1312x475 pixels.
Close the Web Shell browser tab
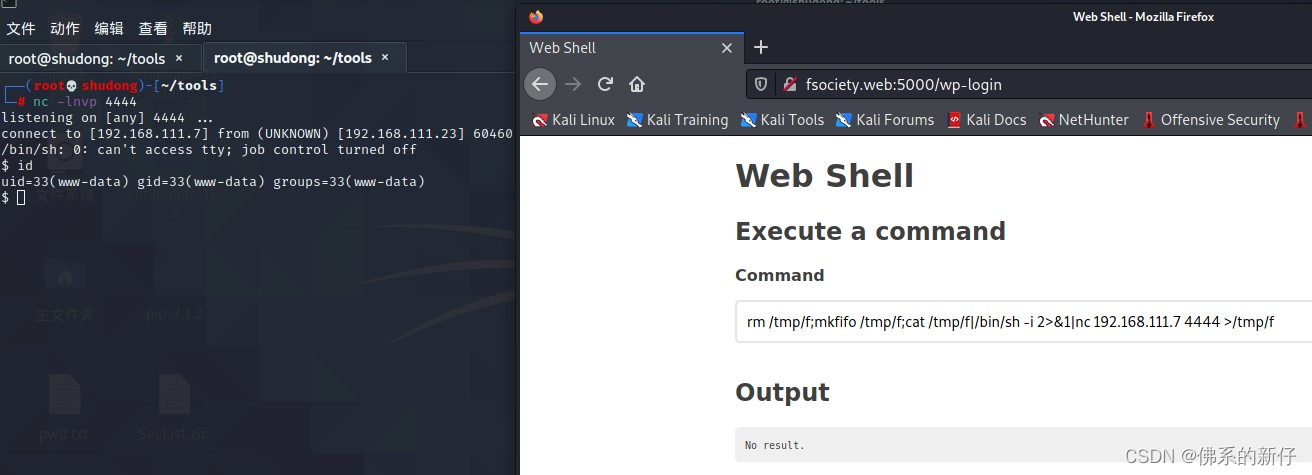(727, 47)
